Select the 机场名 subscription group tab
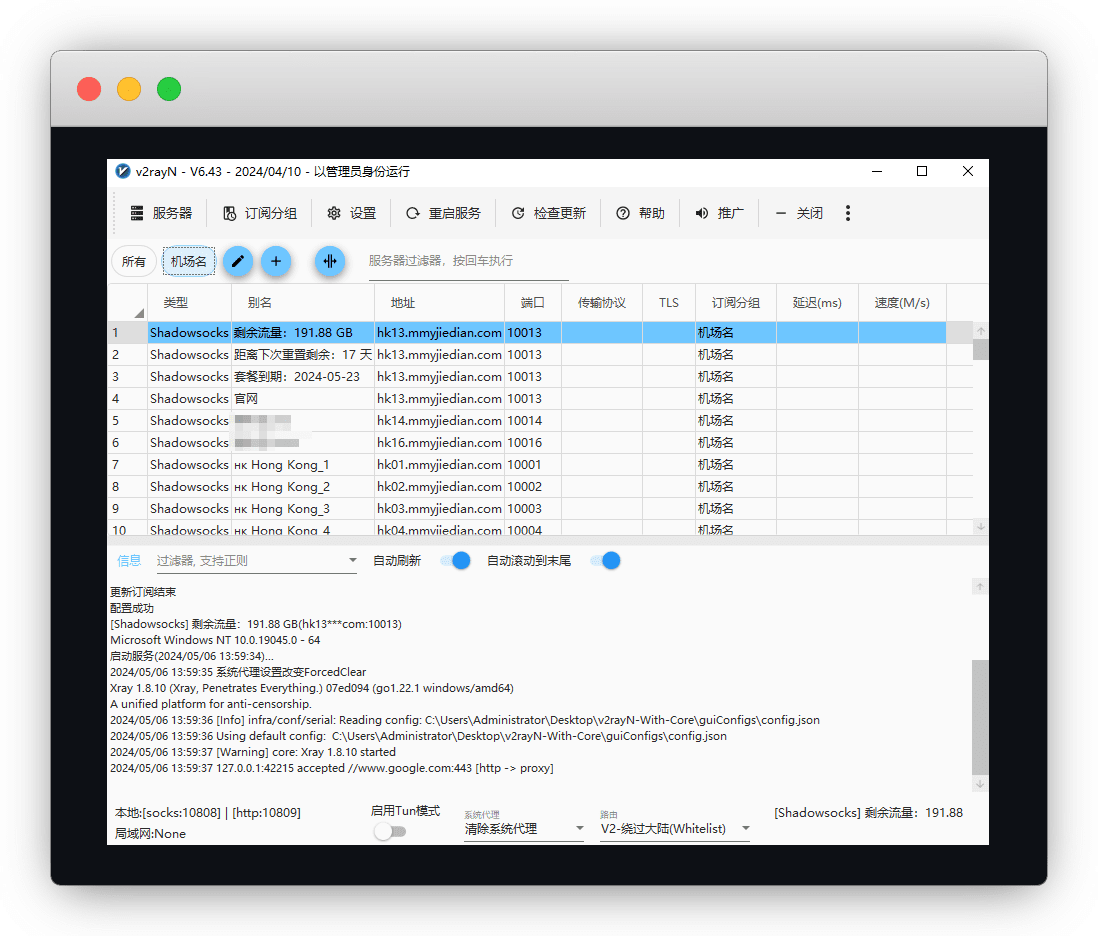1098x936 pixels. pyautogui.click(x=189, y=262)
